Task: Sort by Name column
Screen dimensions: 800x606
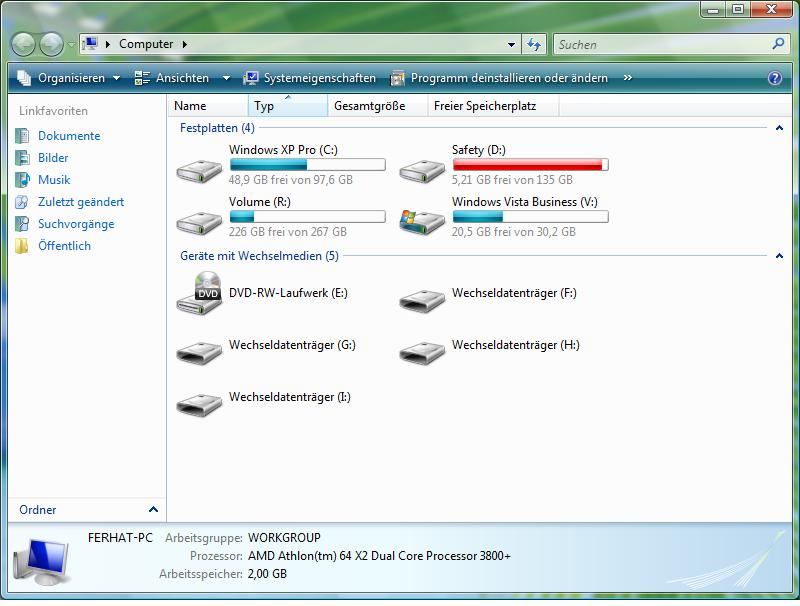Action: (208, 106)
